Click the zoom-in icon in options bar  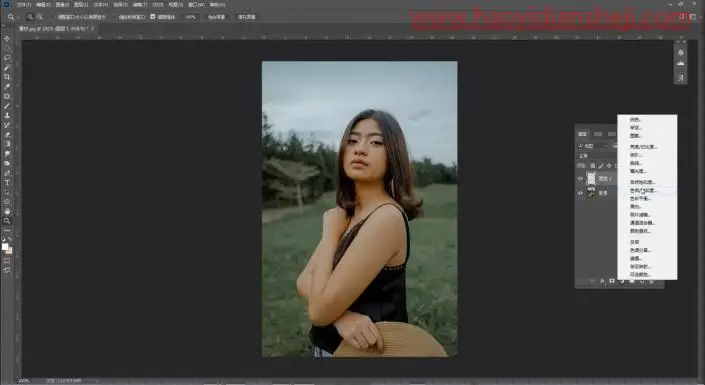pos(29,17)
